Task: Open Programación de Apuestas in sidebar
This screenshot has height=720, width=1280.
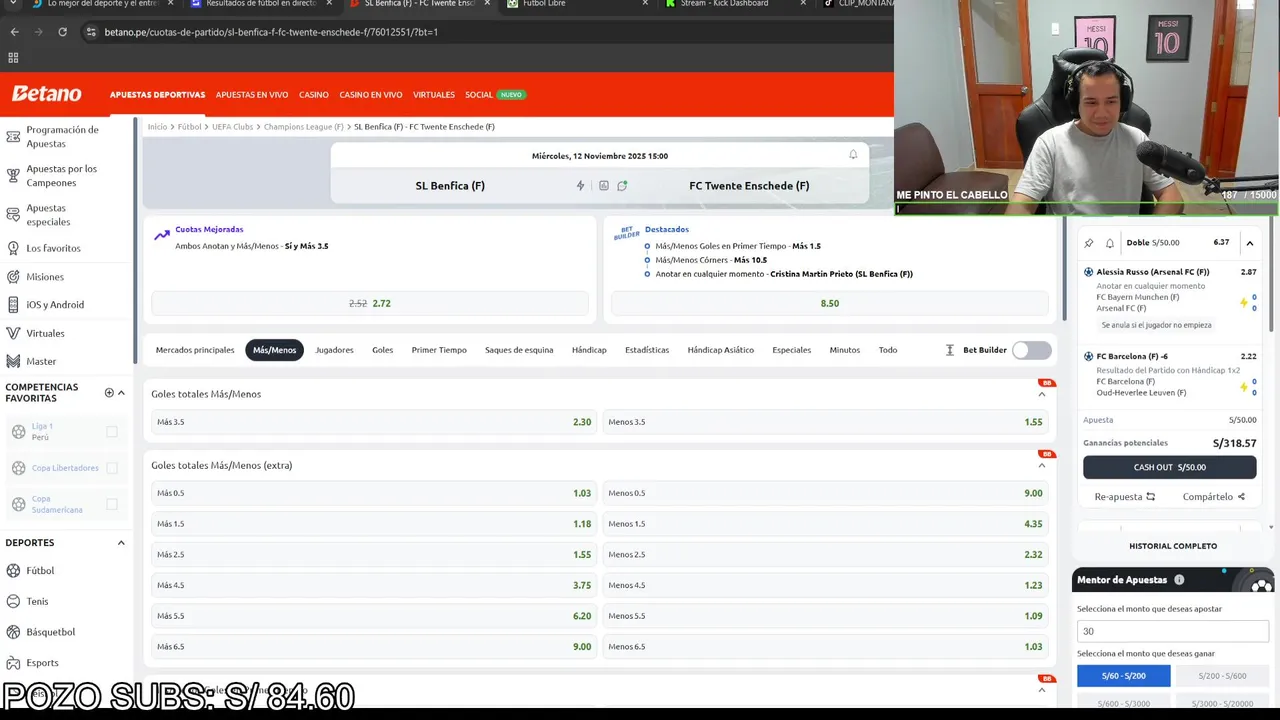Action: 62,136
